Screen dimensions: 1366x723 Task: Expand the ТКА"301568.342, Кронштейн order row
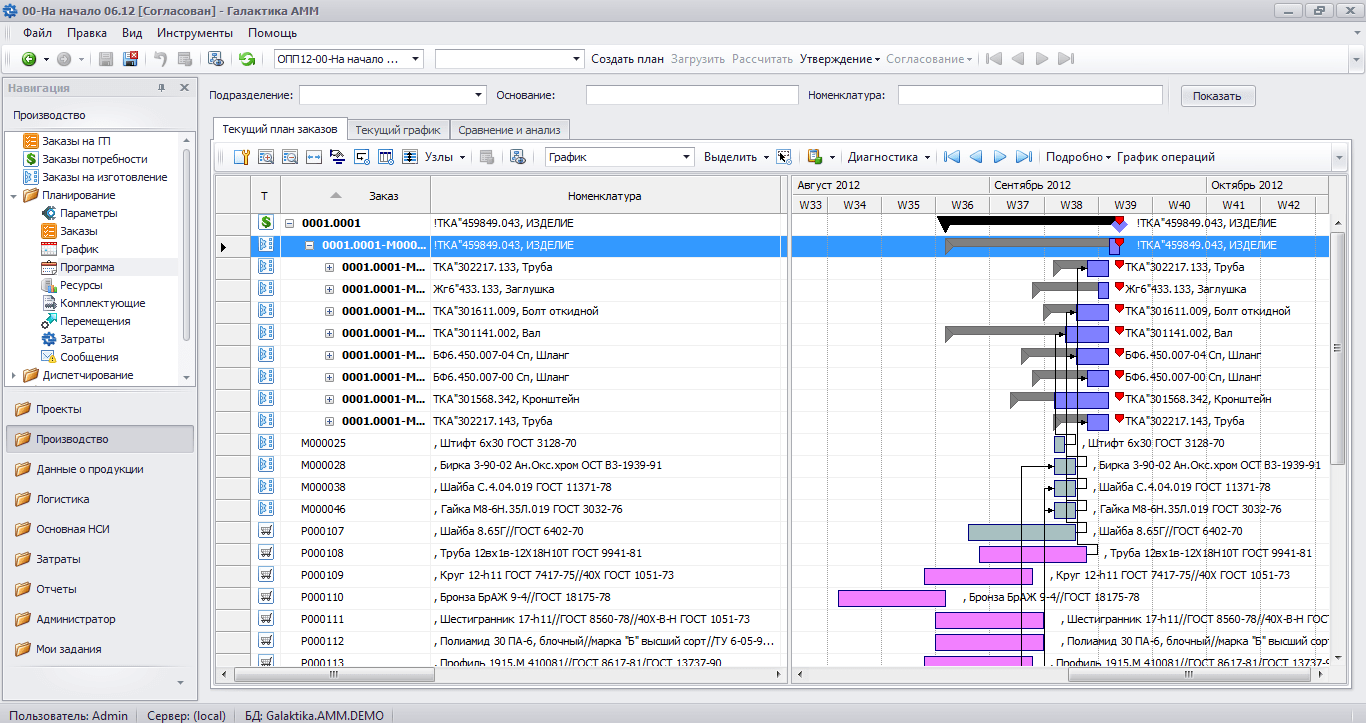[330, 399]
